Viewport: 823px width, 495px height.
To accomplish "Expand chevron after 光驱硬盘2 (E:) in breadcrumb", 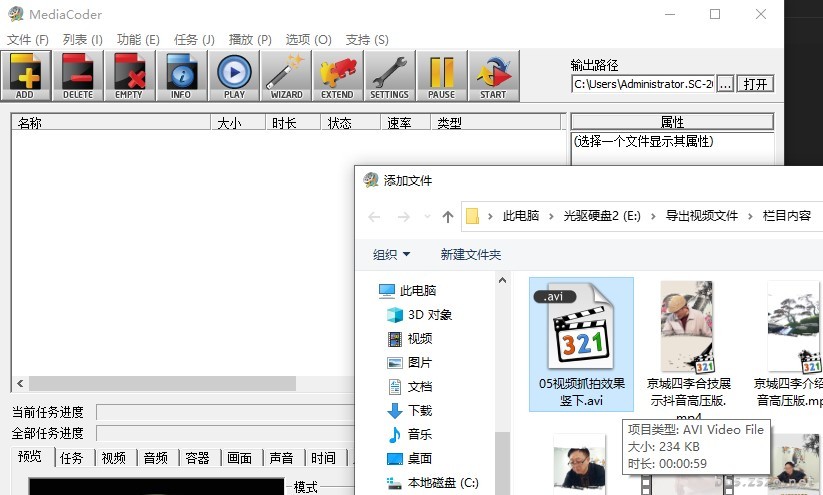I will tap(653, 216).
